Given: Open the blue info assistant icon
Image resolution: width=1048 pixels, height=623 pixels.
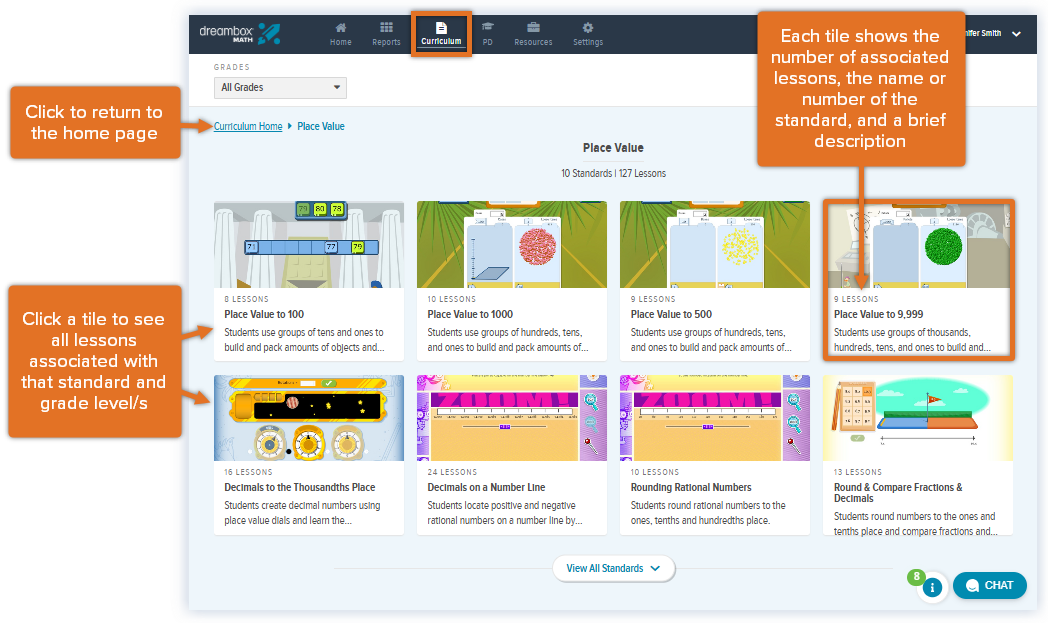Looking at the screenshot, I should coord(932,588).
